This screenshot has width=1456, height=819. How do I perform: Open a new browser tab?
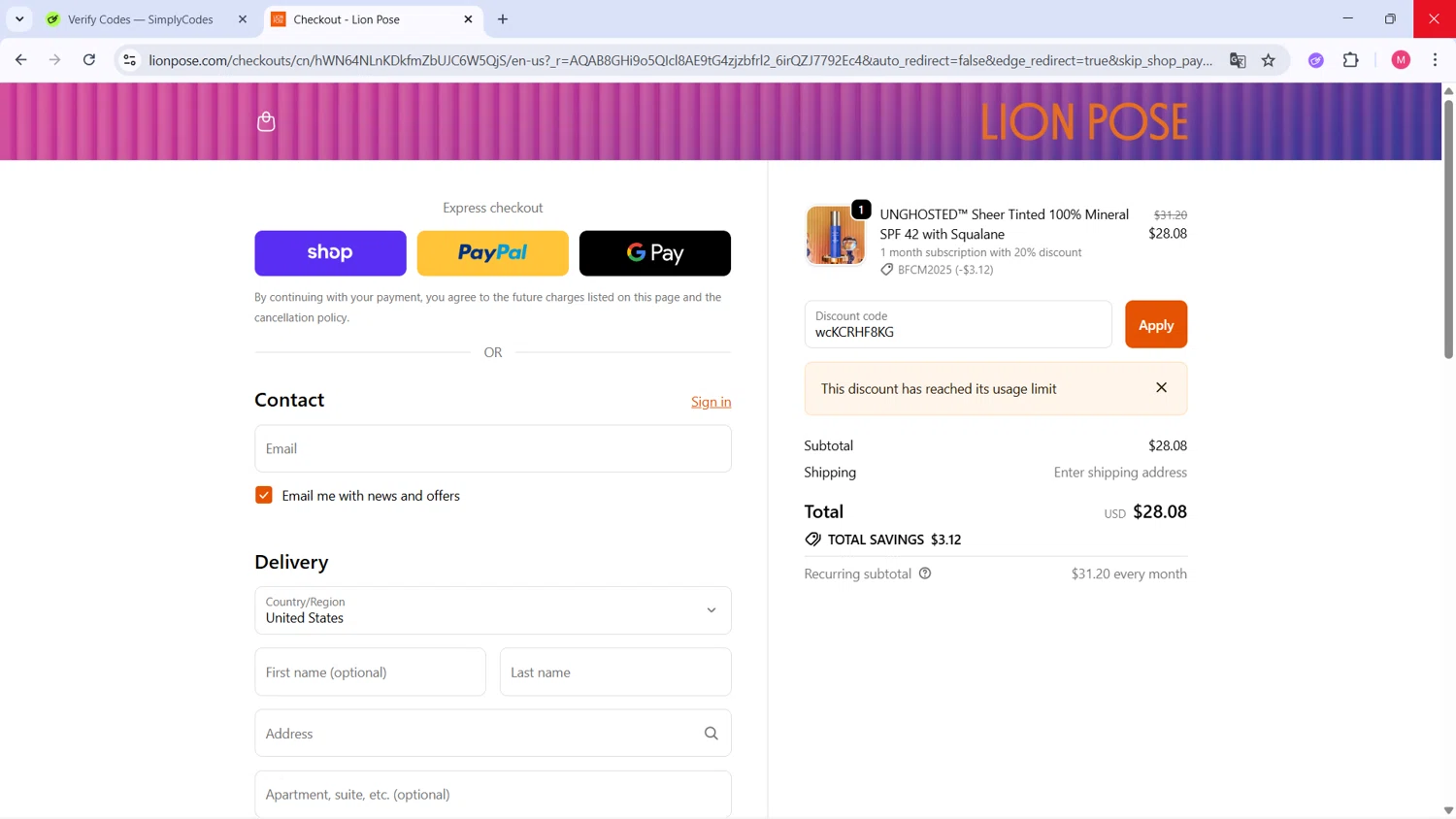click(x=503, y=19)
